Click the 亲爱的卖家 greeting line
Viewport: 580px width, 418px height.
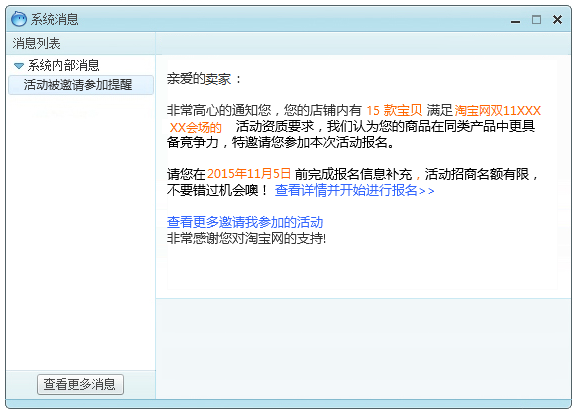coord(203,79)
